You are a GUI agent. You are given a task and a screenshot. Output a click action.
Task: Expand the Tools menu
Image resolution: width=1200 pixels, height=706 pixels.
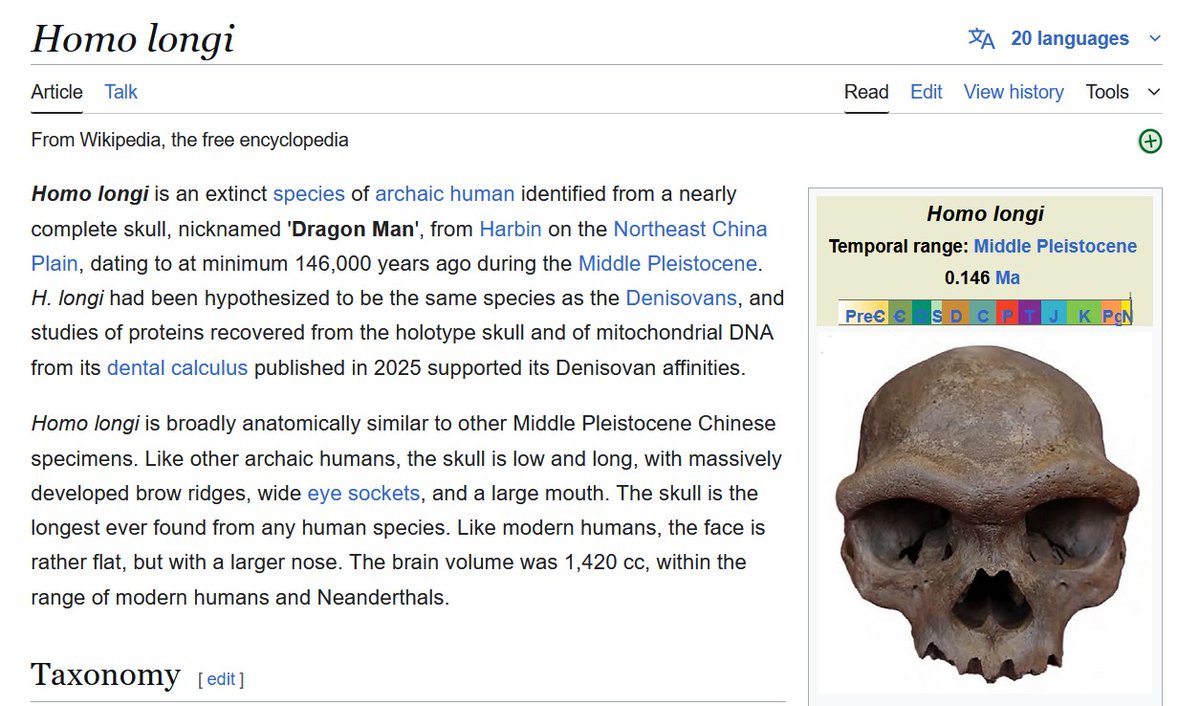[x=1123, y=92]
